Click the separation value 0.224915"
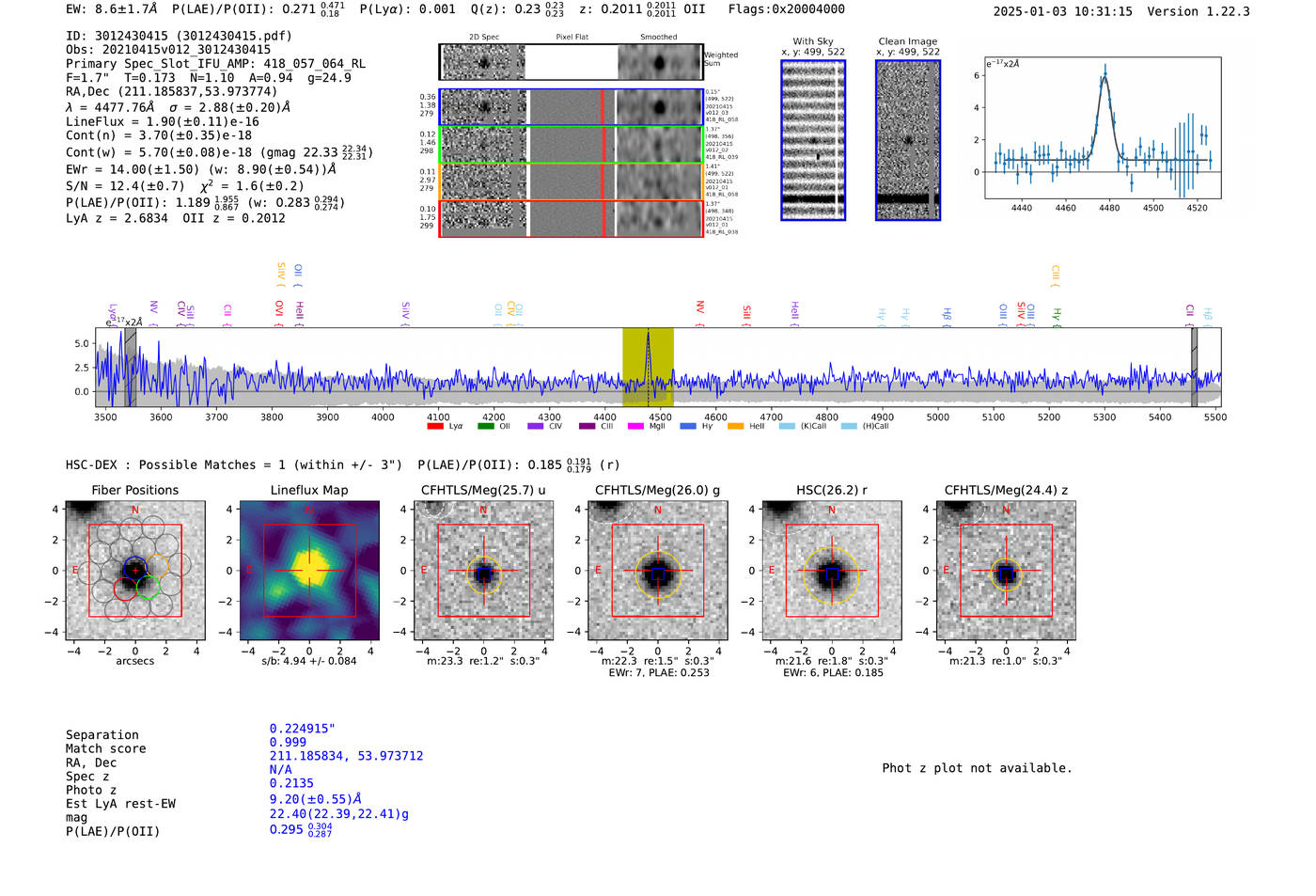 [303, 729]
